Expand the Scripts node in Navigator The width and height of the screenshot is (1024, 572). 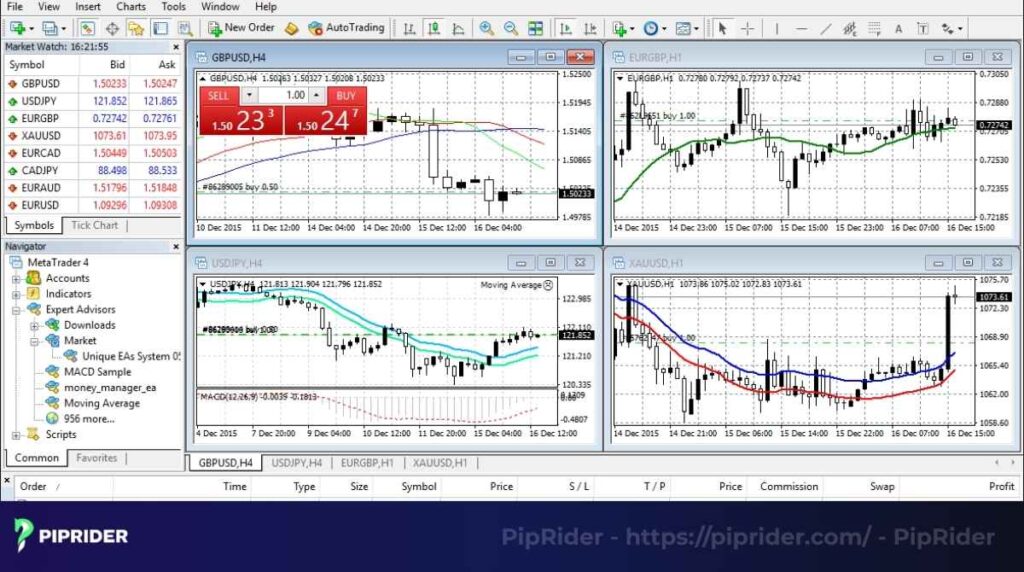(16, 435)
